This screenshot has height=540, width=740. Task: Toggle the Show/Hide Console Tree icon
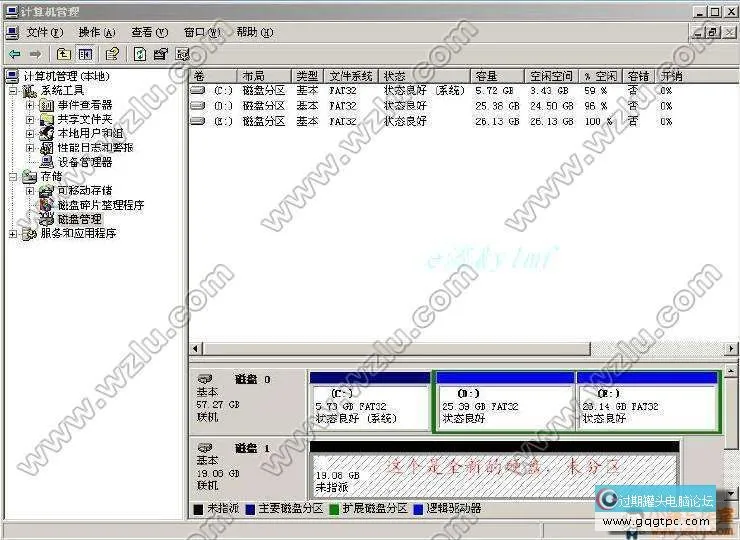85,54
